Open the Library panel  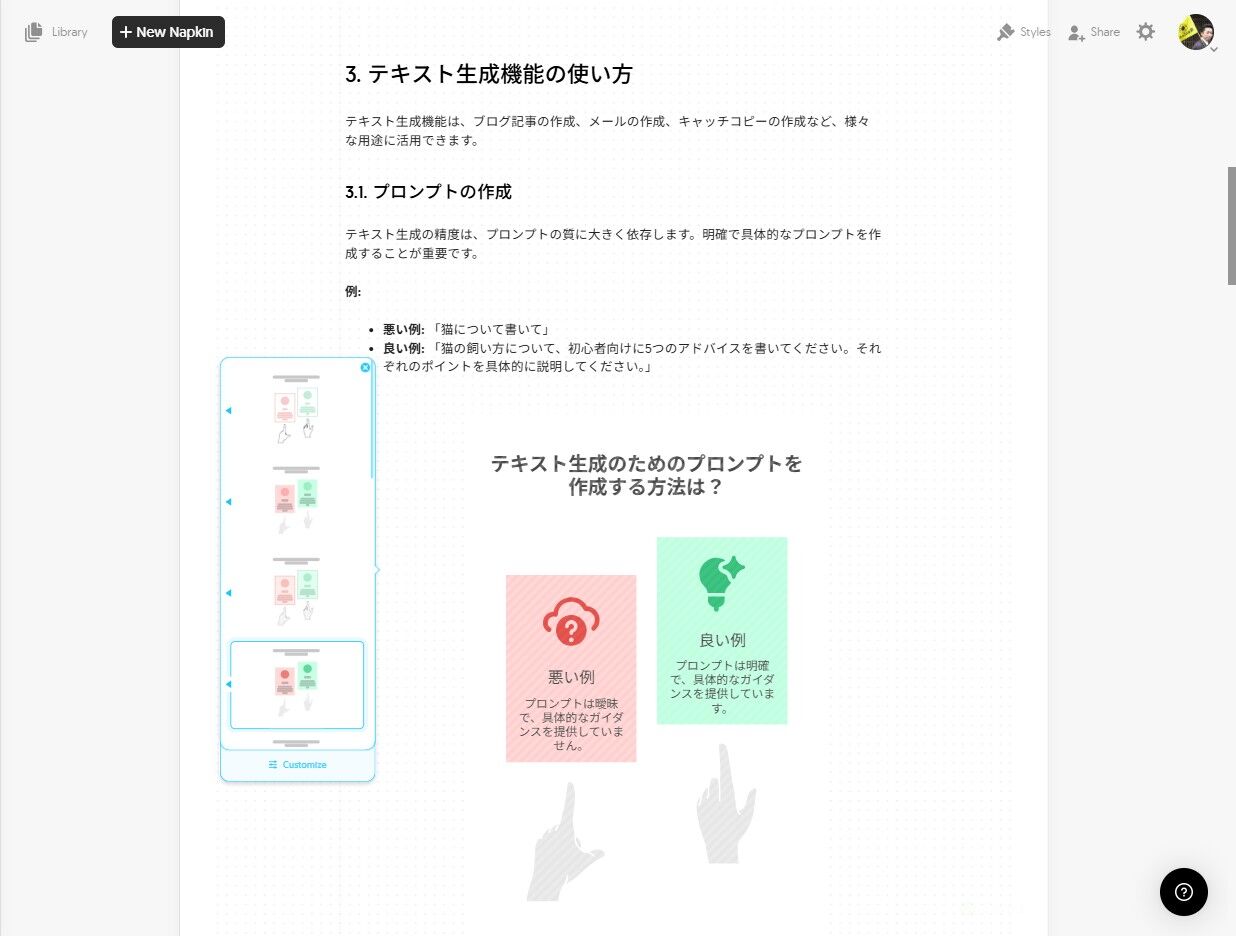tap(56, 32)
